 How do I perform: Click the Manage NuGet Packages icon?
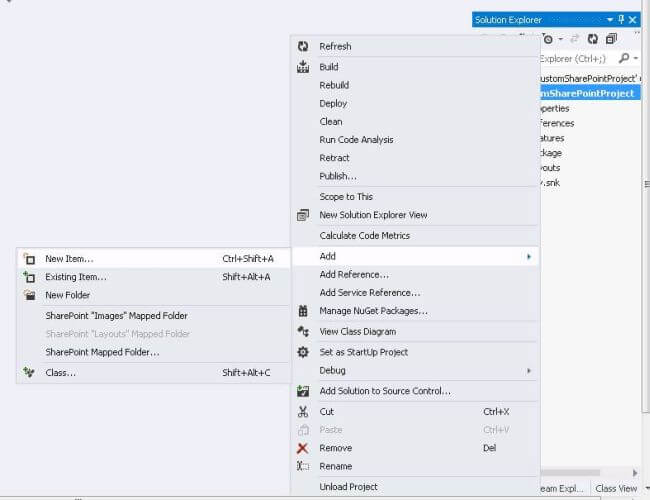click(x=303, y=311)
